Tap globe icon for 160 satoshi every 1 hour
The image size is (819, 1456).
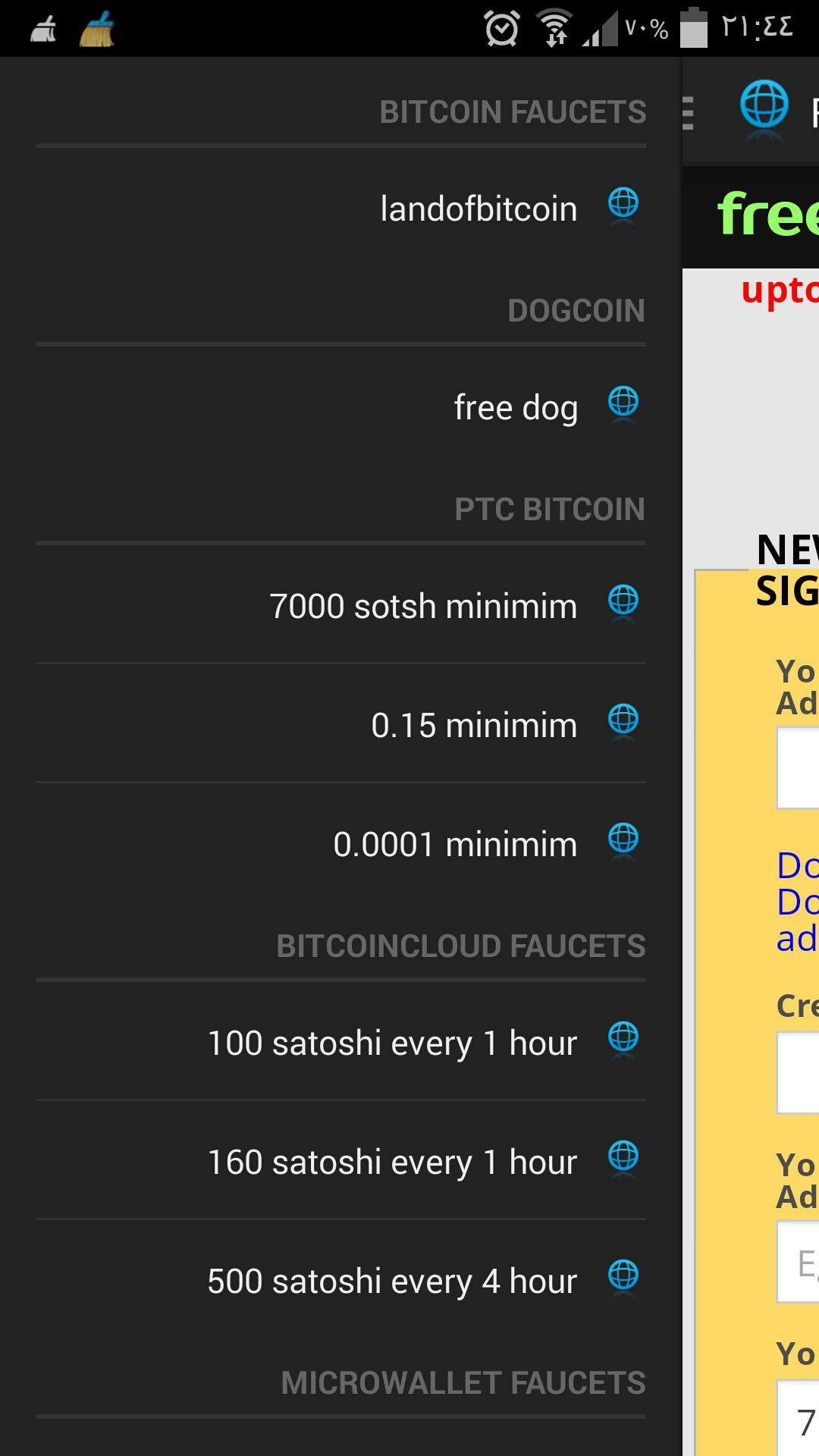(622, 1156)
